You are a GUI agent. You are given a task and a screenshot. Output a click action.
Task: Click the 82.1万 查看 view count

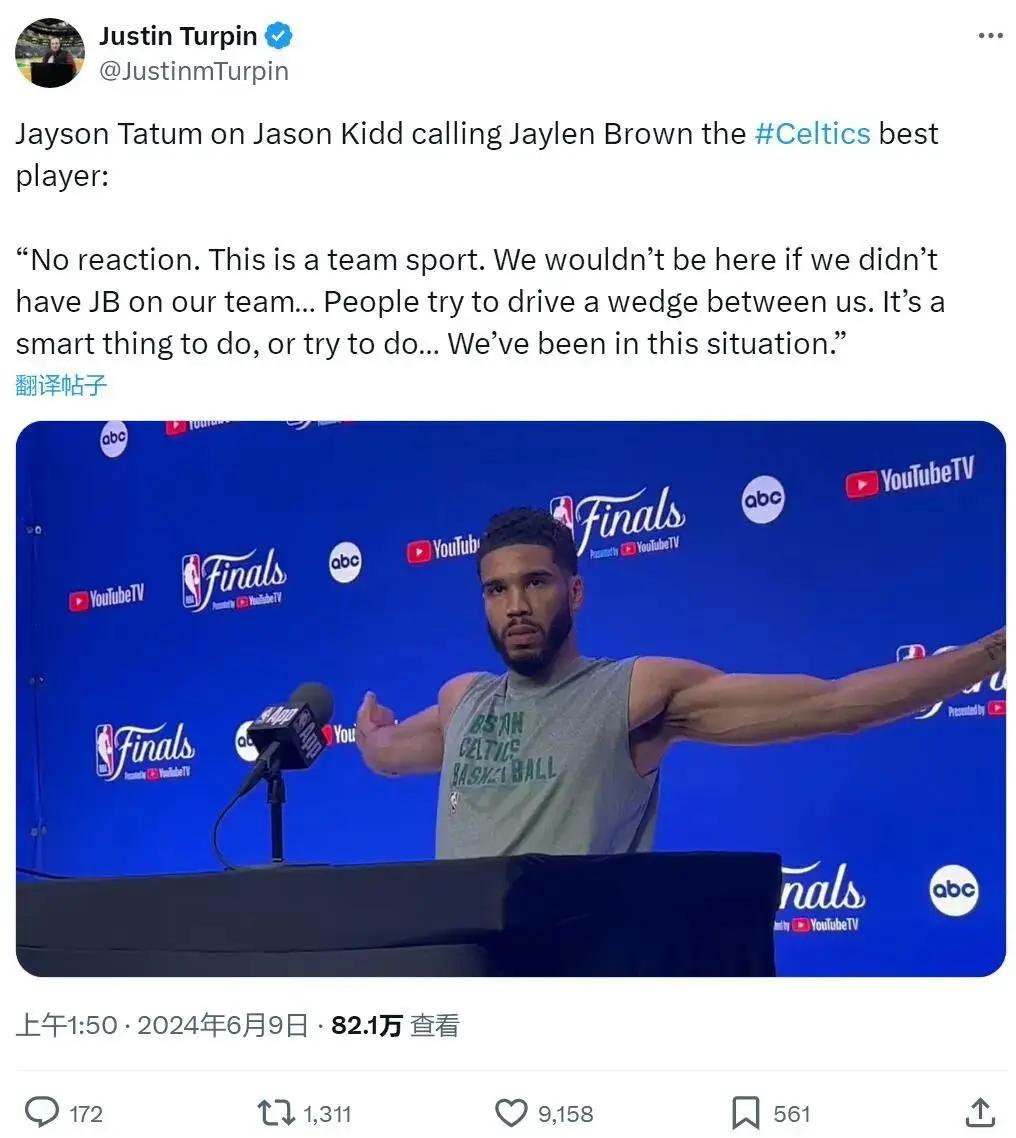pyautogui.click(x=395, y=1025)
